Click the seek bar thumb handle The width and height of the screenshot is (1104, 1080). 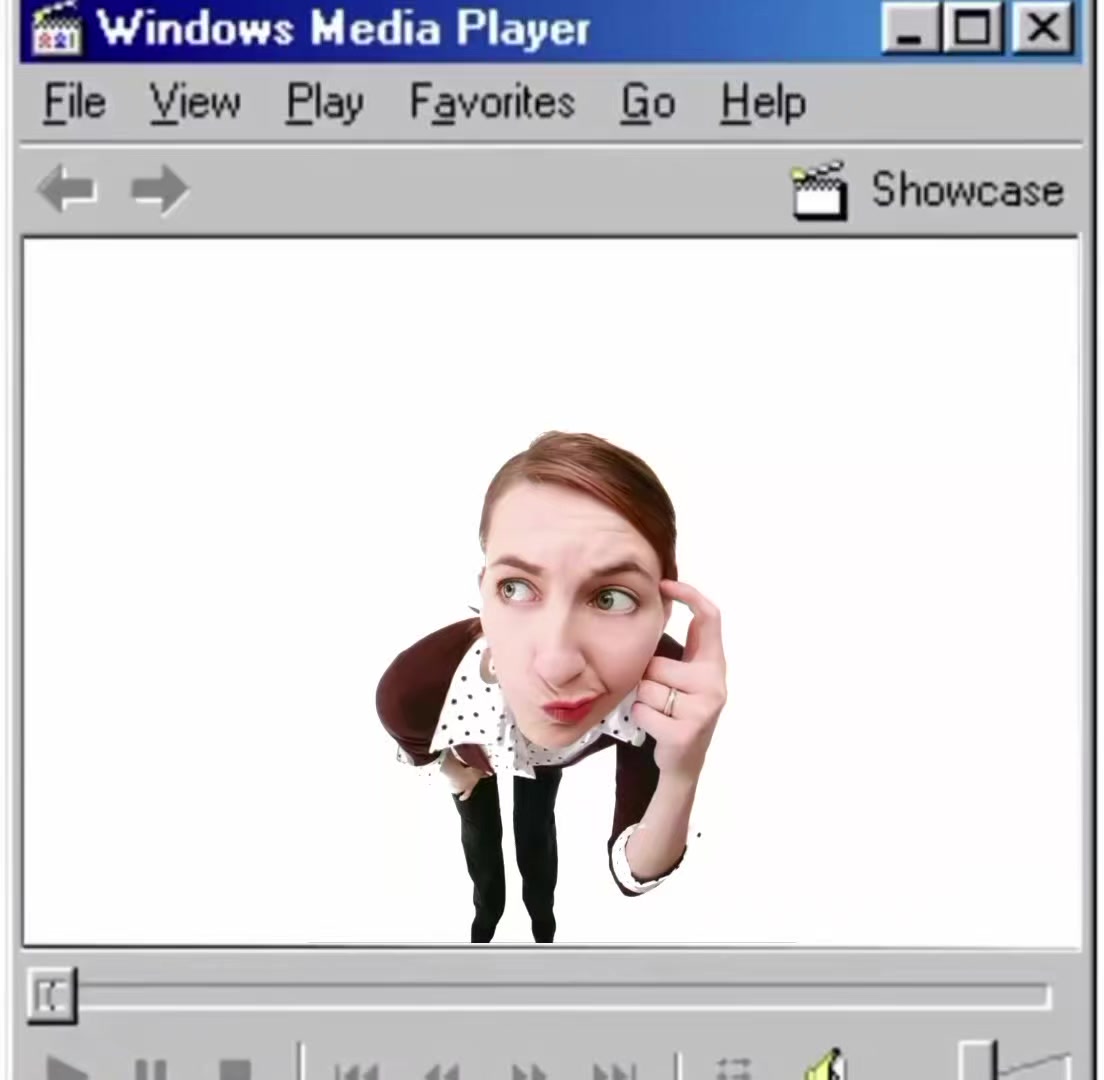[x=52, y=996]
